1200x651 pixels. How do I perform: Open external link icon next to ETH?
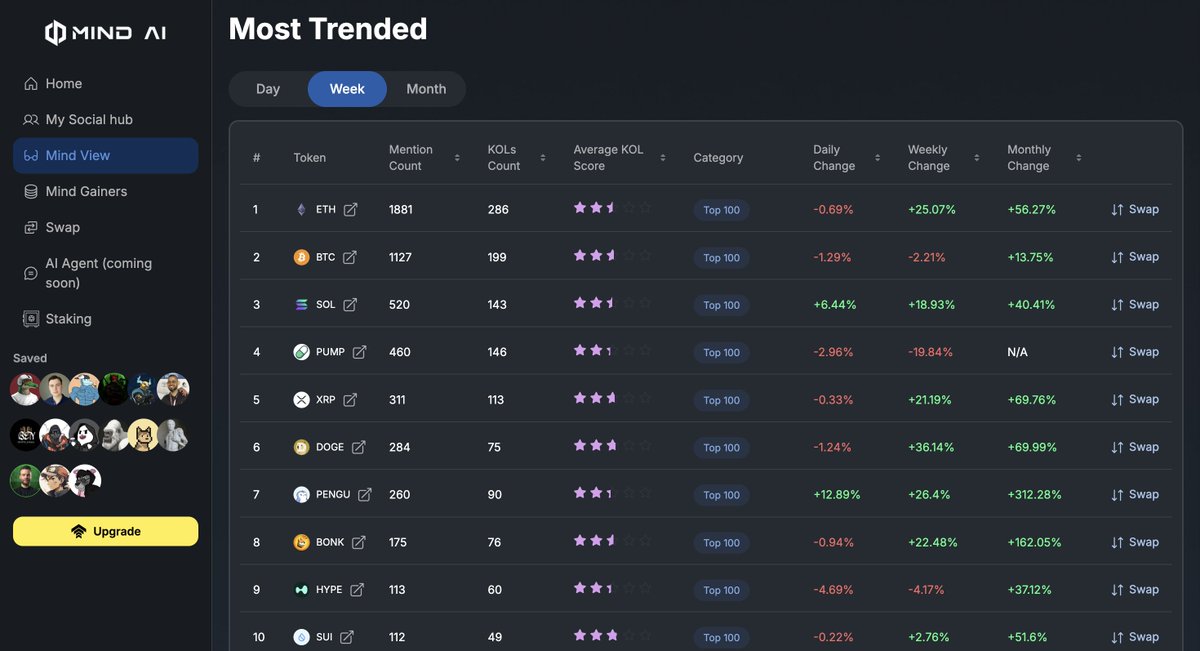[x=350, y=210]
